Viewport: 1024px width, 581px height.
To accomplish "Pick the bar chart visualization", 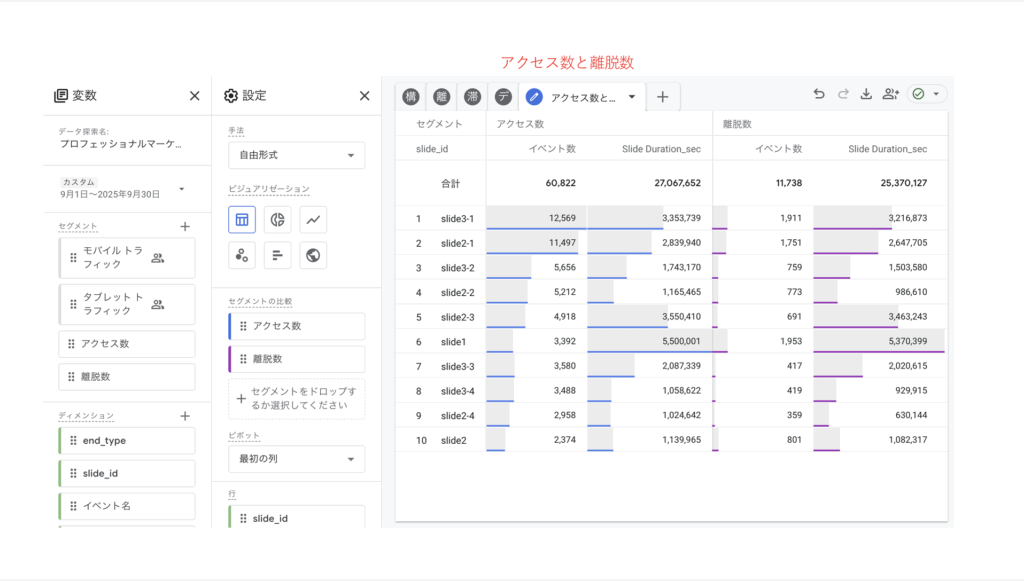I will 278,255.
